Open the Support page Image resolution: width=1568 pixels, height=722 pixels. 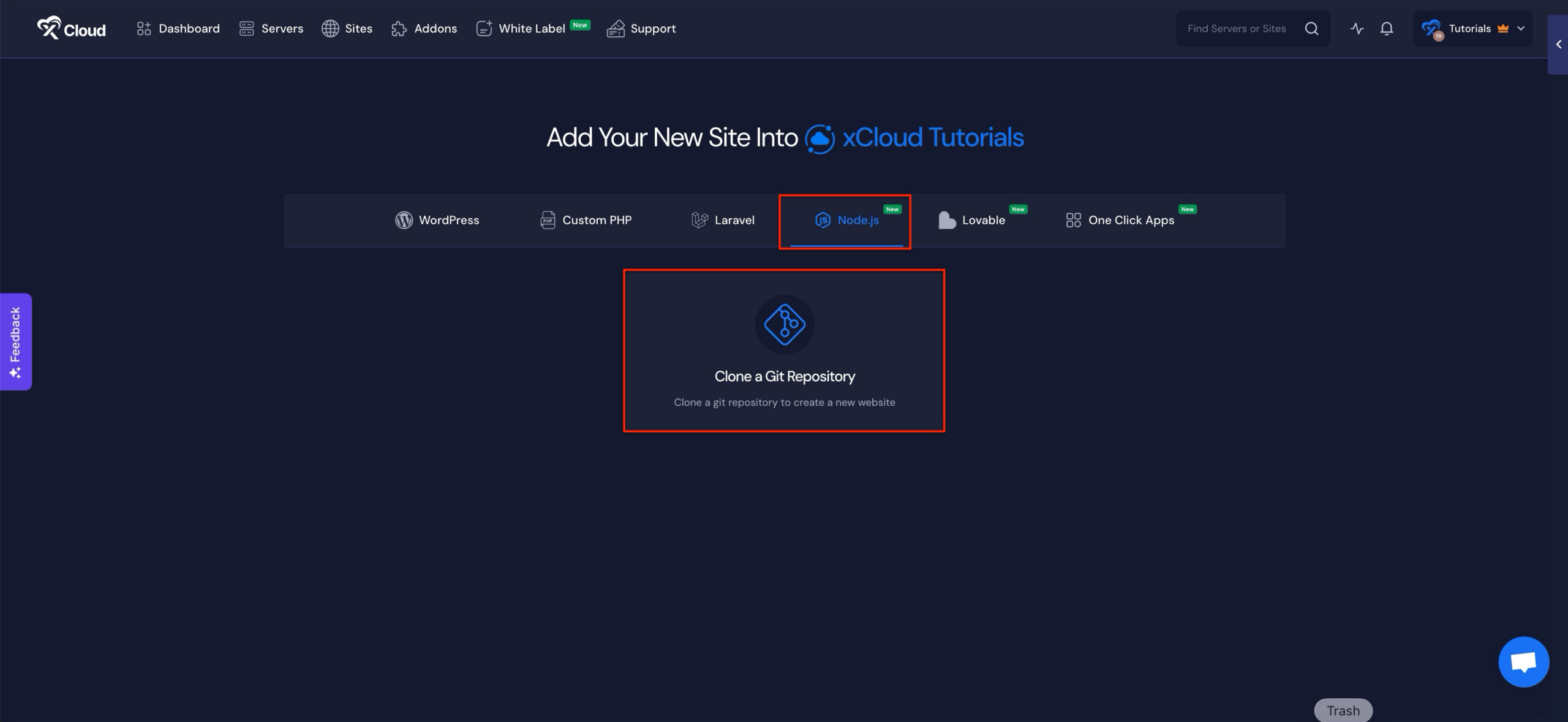coord(641,28)
